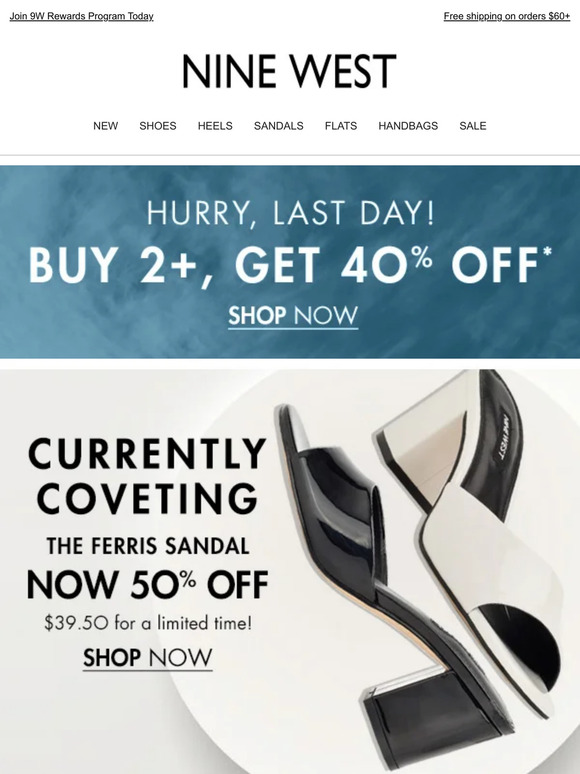
Task: Click the $39.50 limited time price text
Action: pos(148,623)
